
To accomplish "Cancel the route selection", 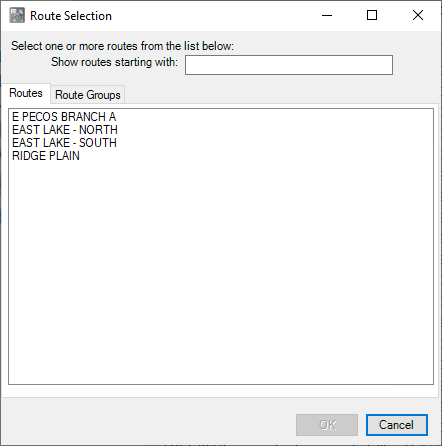I will (396, 425).
